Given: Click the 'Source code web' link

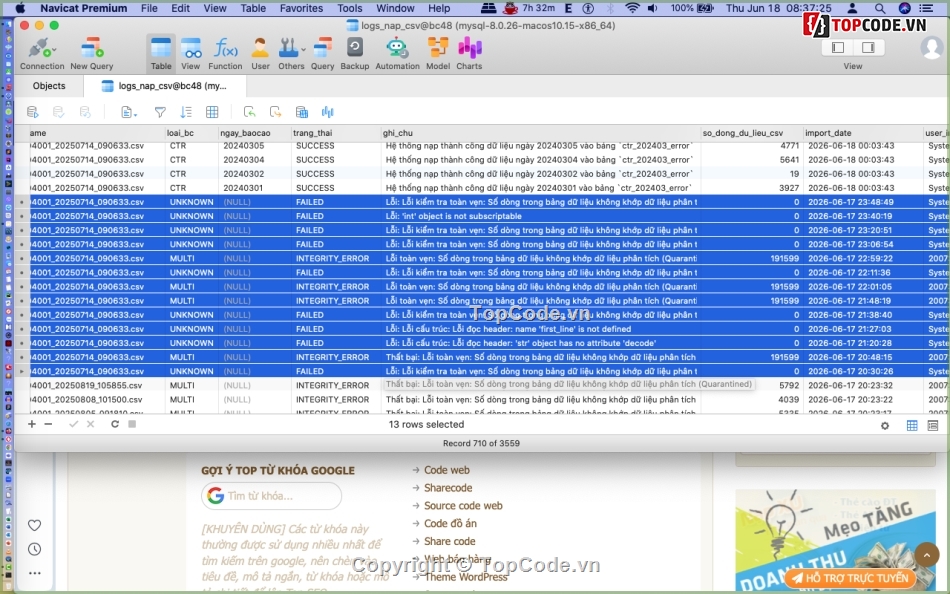Looking at the screenshot, I should pos(463,506).
